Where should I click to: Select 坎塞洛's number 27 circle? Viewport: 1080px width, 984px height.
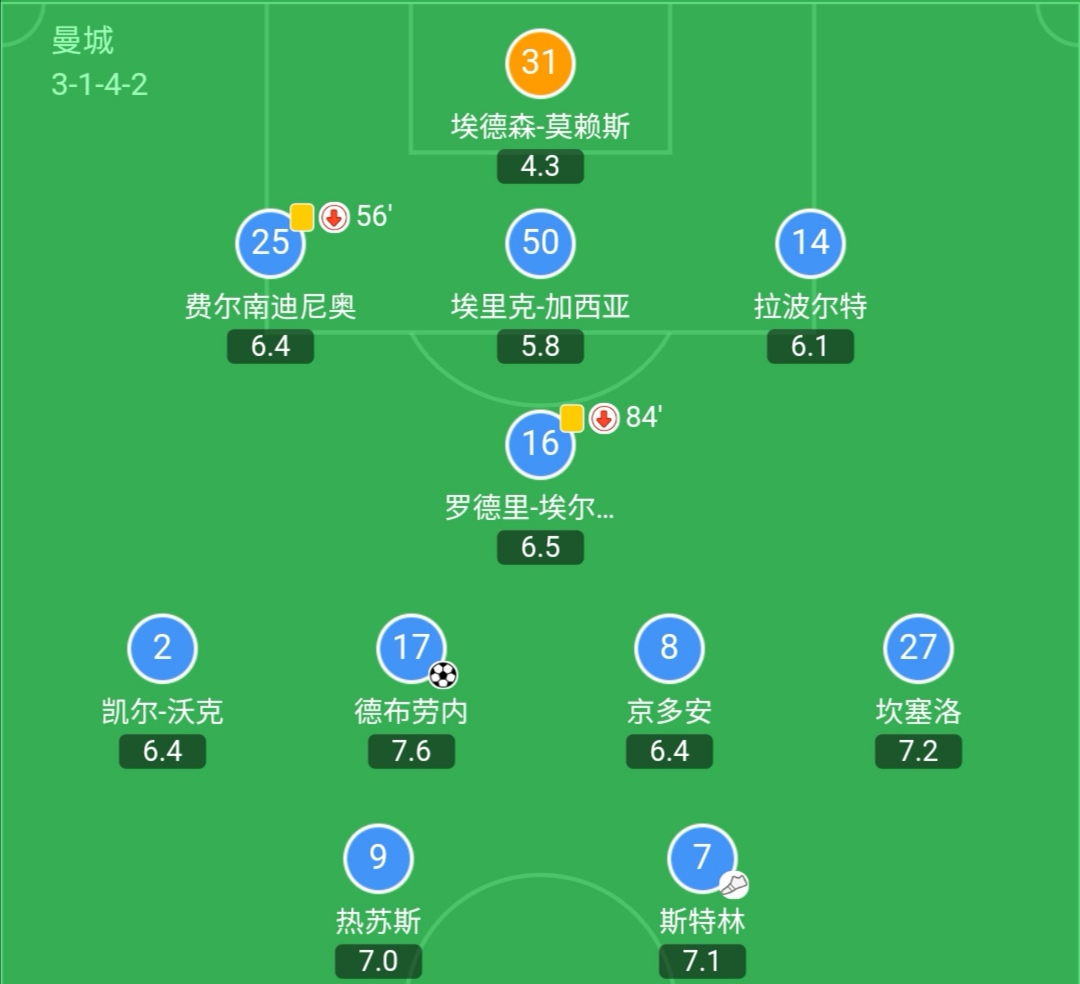click(918, 646)
